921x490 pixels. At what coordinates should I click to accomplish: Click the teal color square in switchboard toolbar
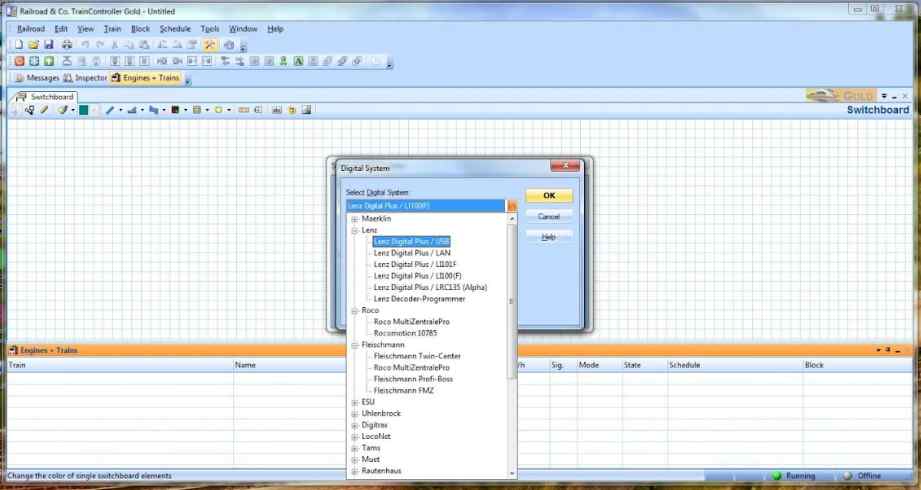pyautogui.click(x=84, y=110)
